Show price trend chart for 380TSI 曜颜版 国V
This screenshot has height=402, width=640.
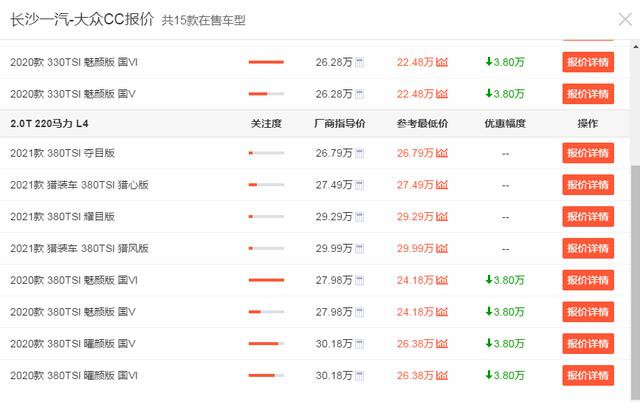pyautogui.click(x=442, y=344)
